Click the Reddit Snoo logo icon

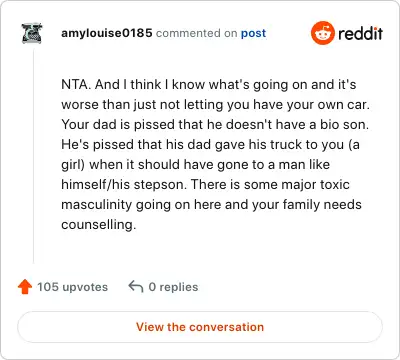point(322,33)
